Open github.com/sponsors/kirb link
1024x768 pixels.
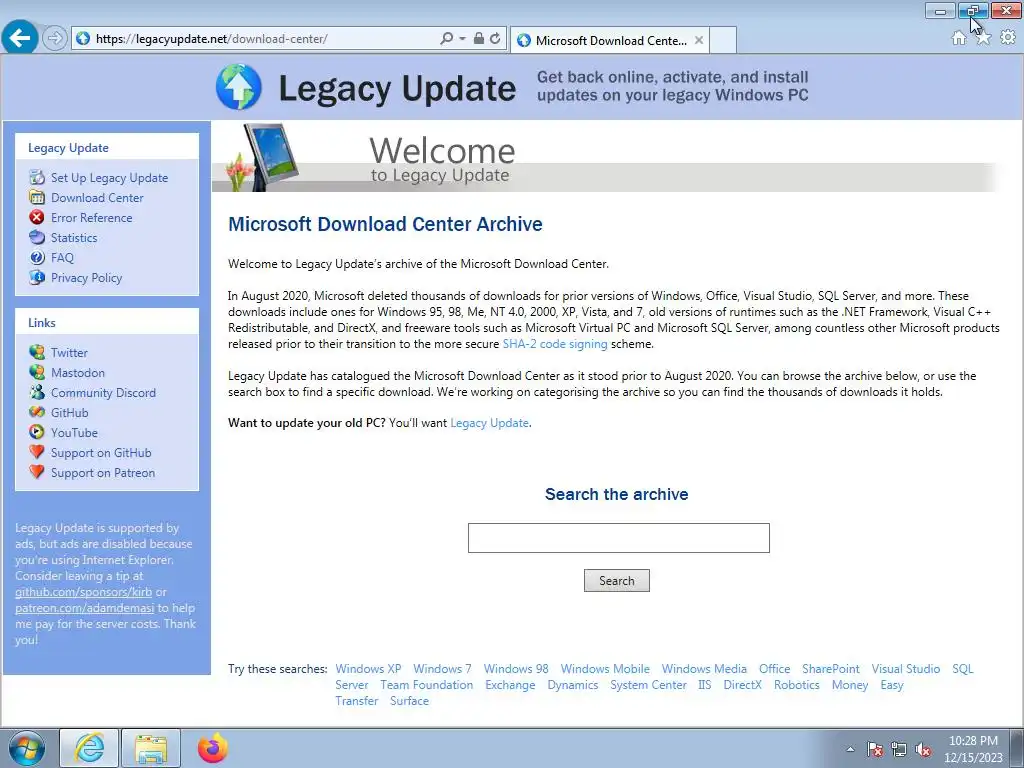pos(84,592)
